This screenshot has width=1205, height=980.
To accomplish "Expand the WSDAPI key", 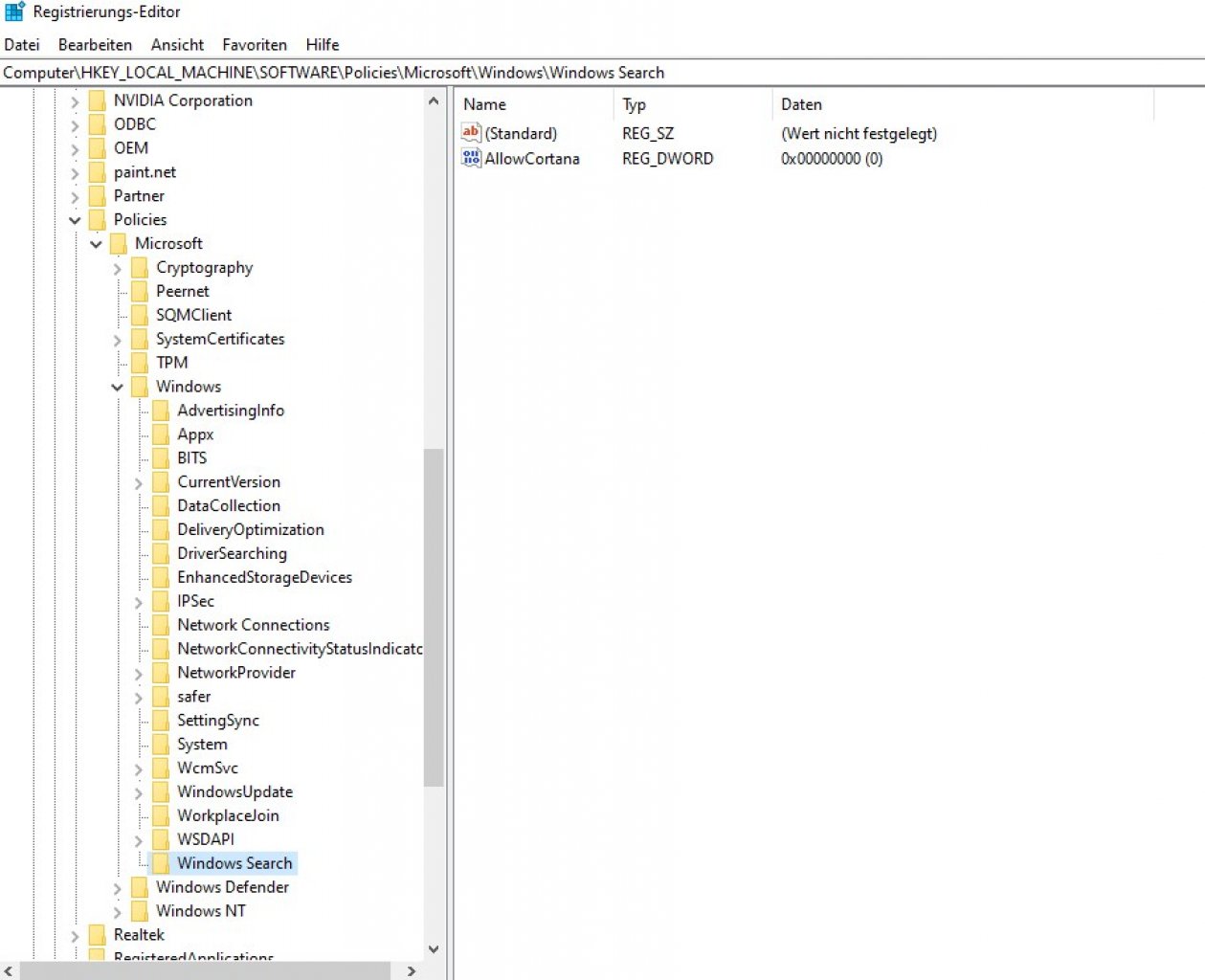I will (139, 840).
